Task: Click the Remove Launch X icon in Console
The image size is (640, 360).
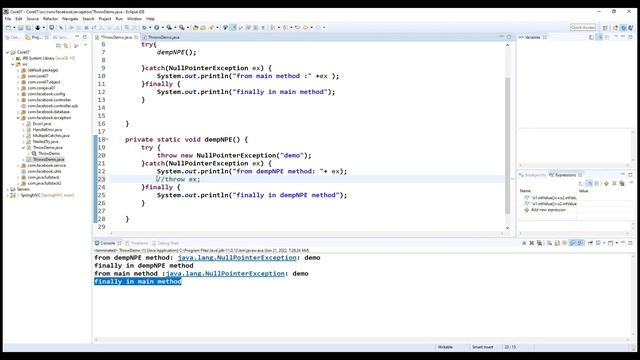Action: (x=531, y=243)
